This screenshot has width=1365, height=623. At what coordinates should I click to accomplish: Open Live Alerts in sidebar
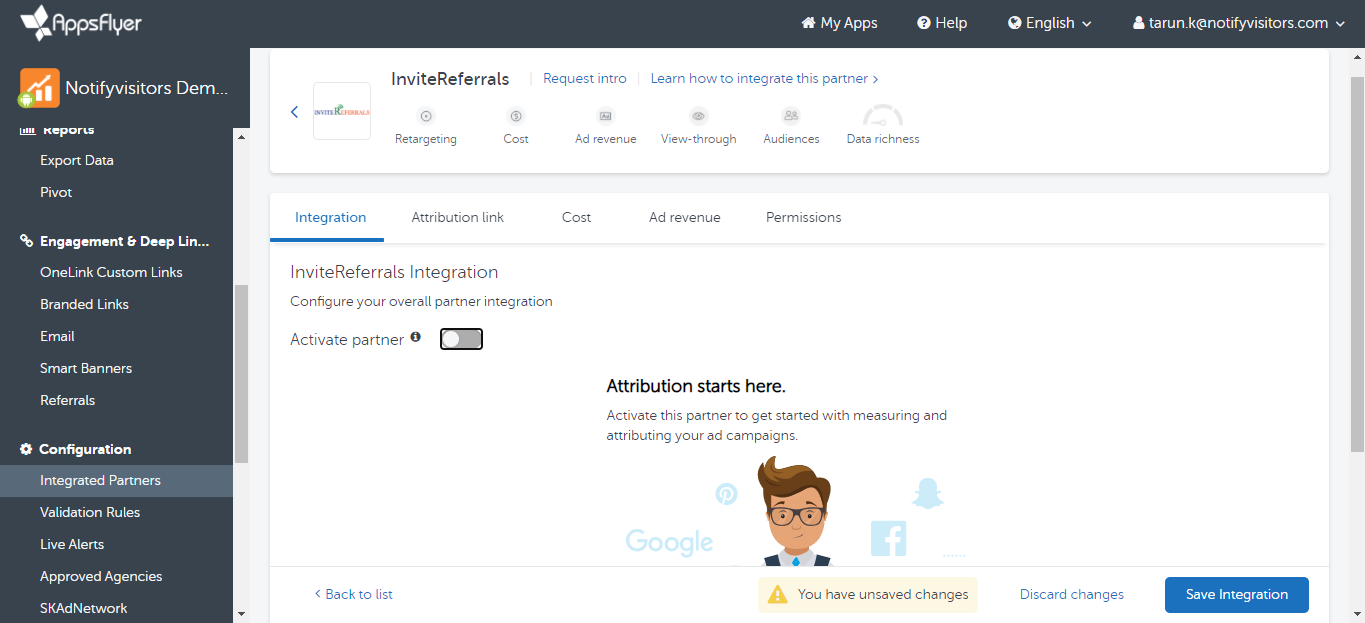click(72, 544)
